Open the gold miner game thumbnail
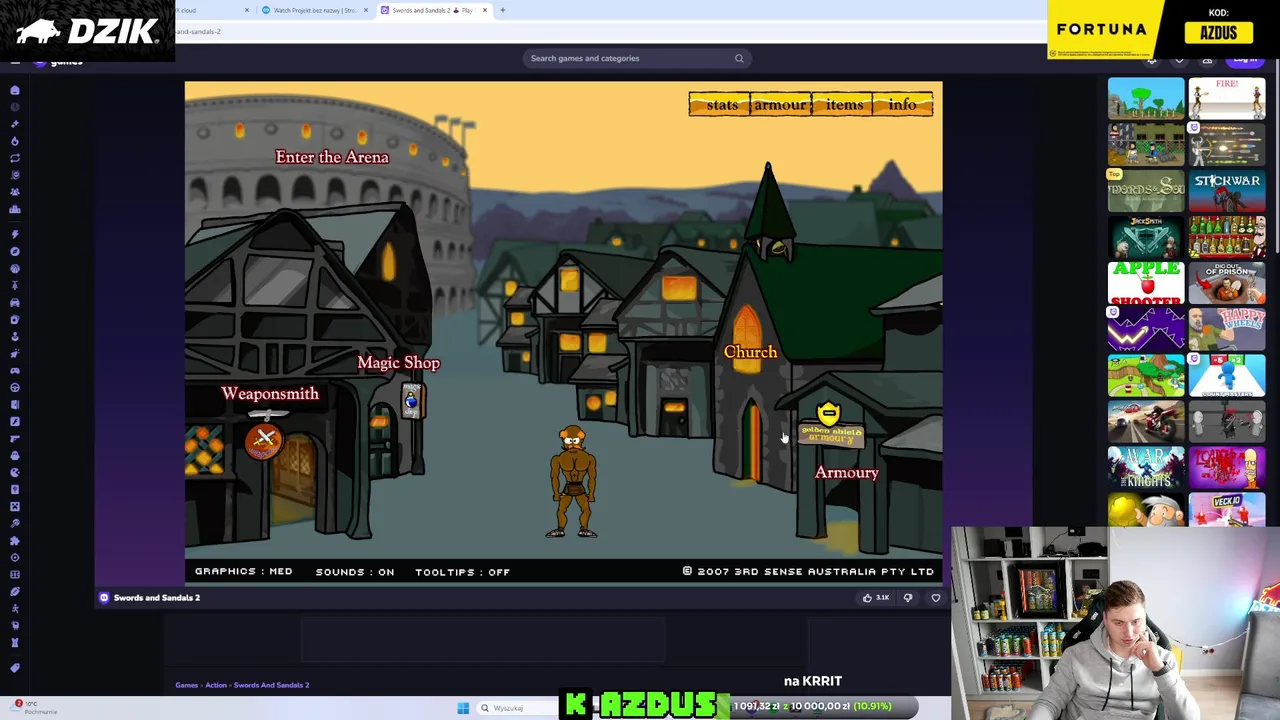1280x720 pixels. coord(1146,510)
